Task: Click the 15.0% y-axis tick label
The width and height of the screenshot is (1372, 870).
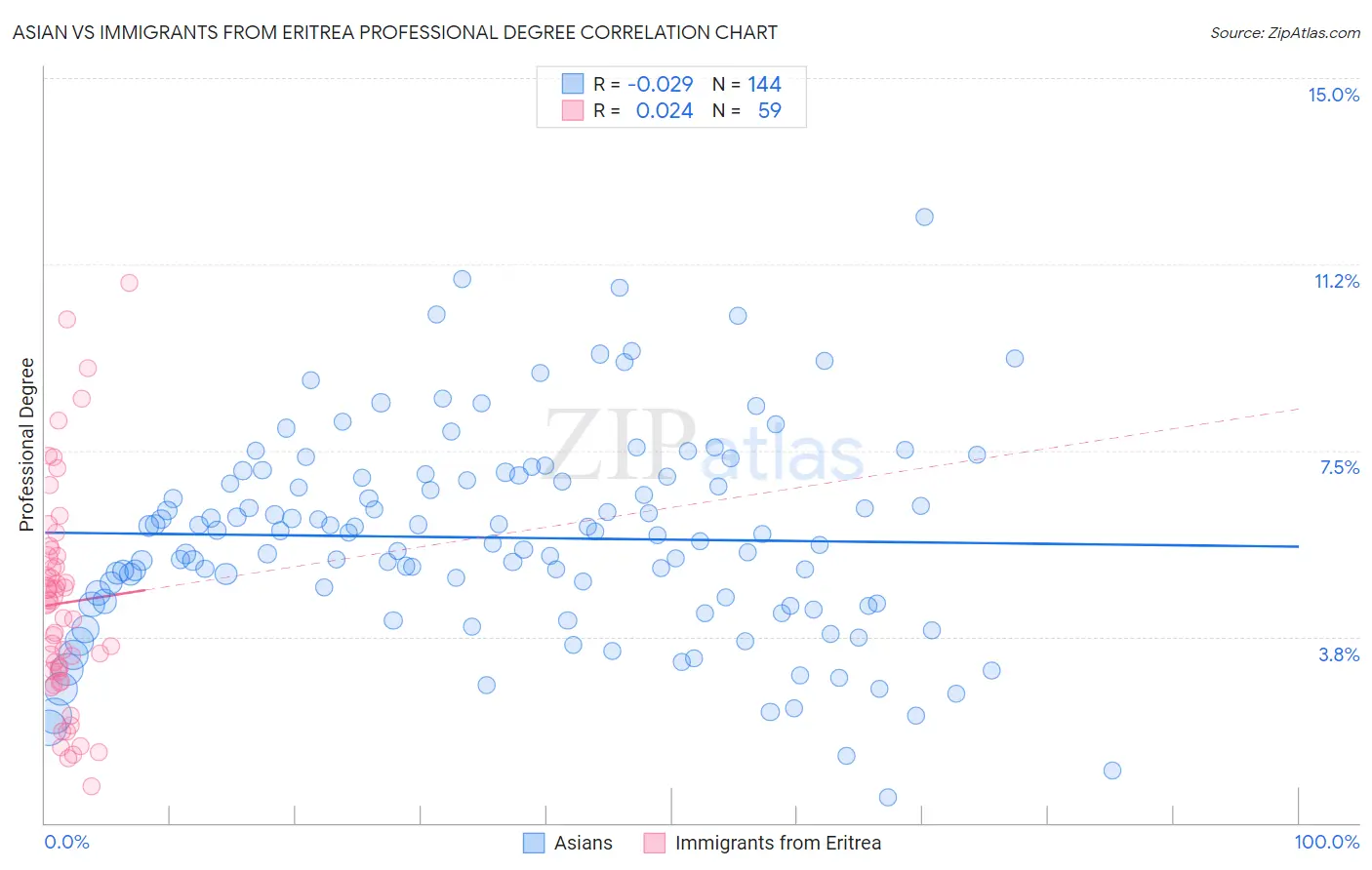Action: click(x=1333, y=95)
